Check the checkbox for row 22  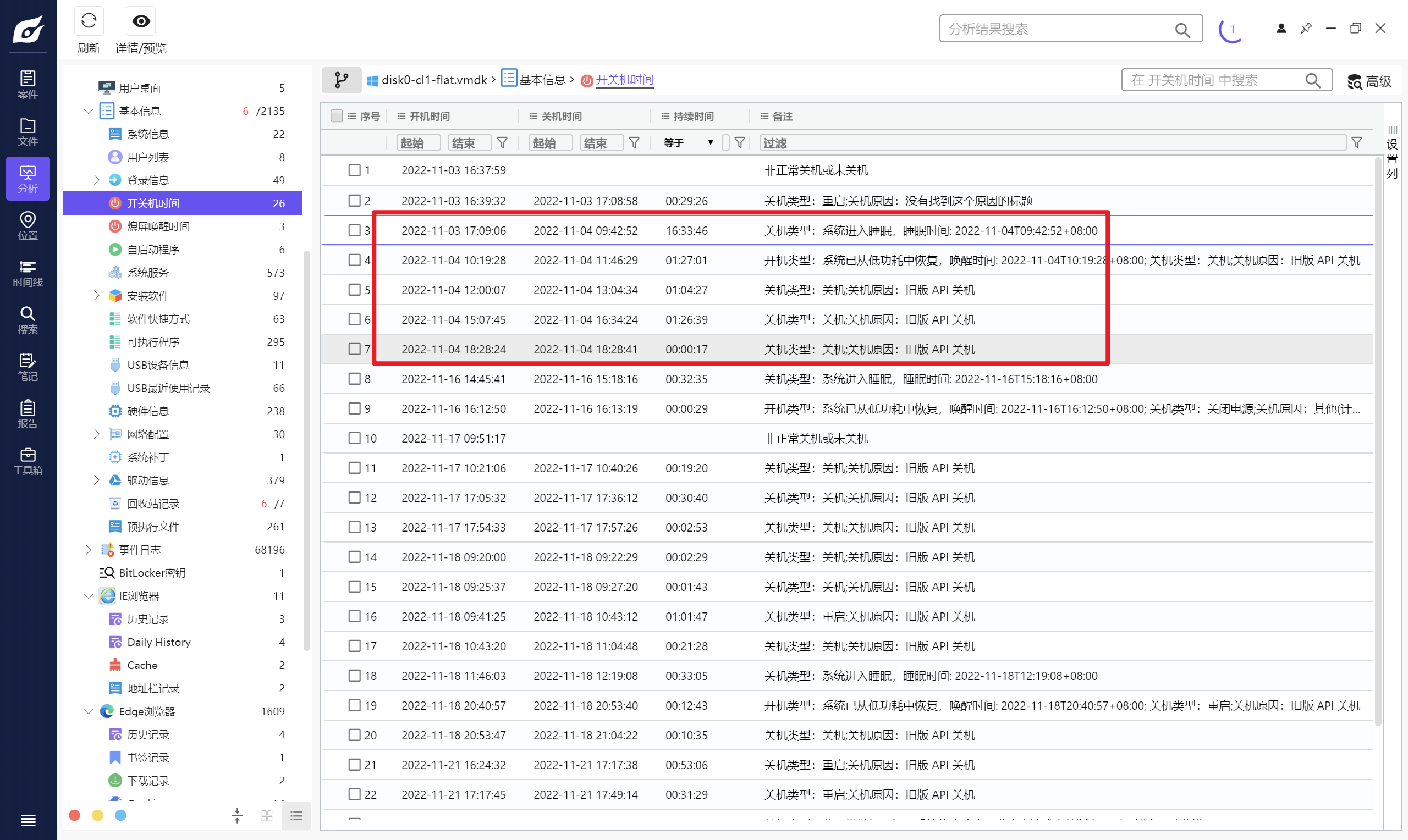click(354, 794)
